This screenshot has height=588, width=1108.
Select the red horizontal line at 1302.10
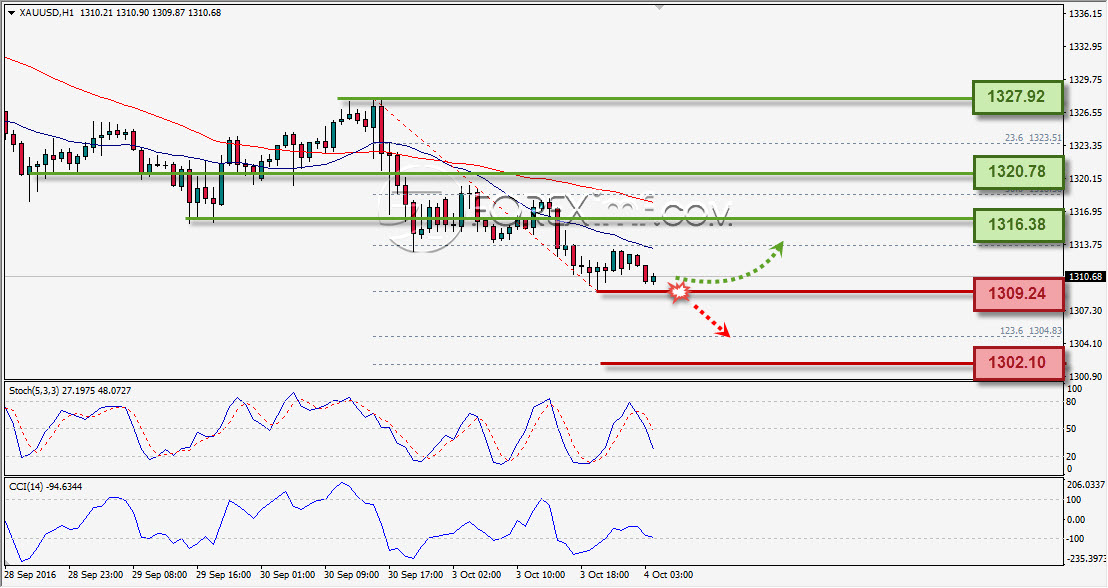tap(786, 364)
